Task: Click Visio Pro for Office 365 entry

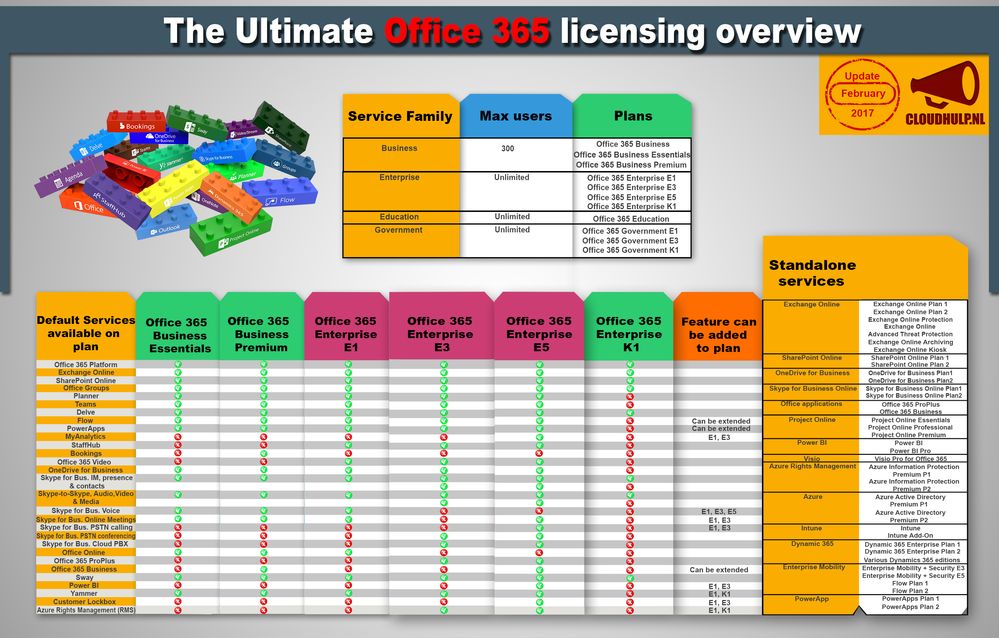Action: click(910, 458)
